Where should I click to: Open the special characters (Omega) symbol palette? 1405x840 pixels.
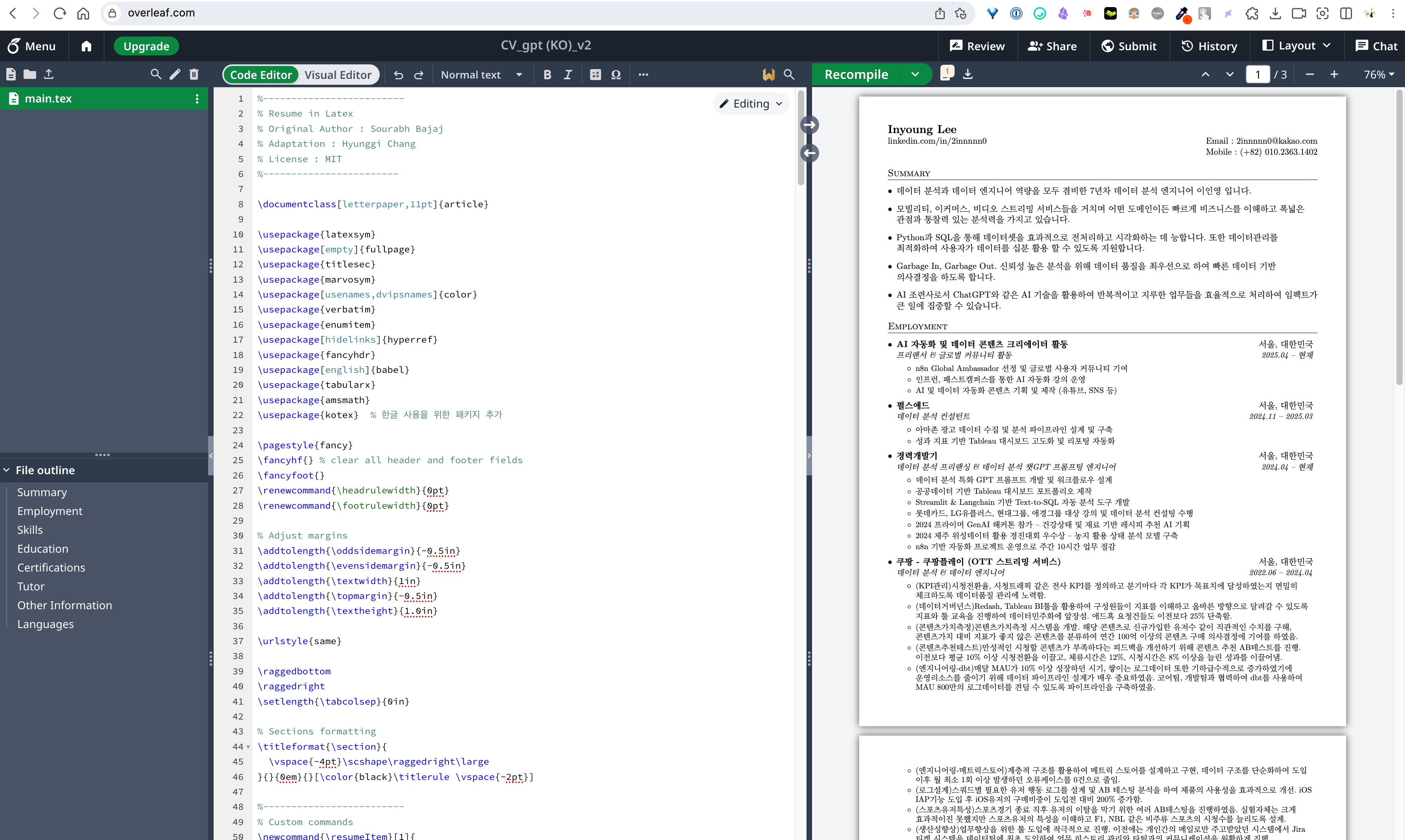pos(616,75)
